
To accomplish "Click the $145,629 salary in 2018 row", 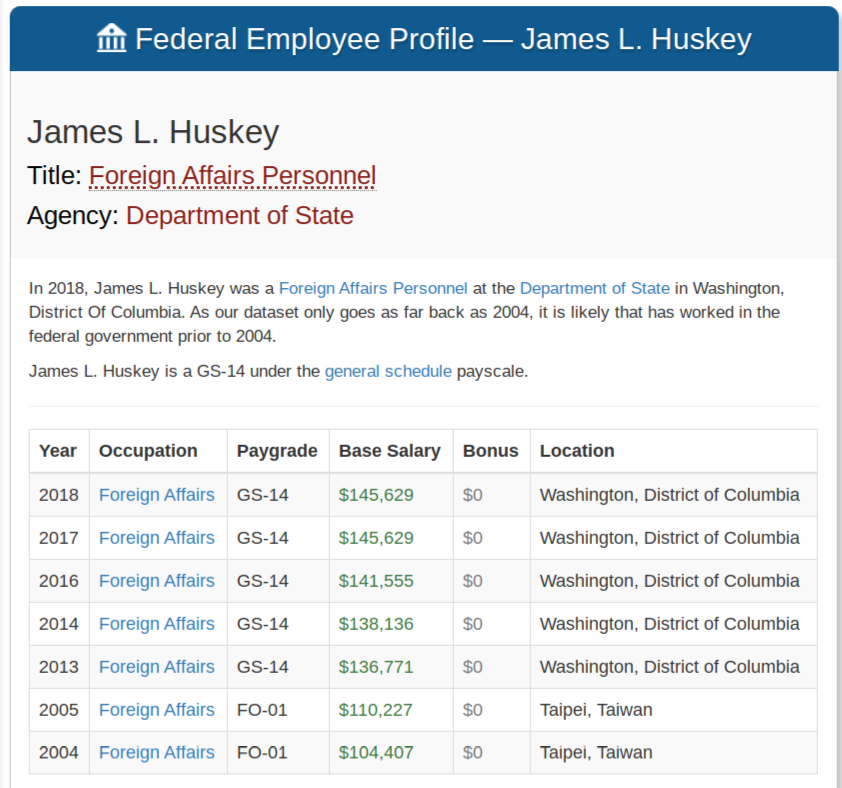I will [x=376, y=495].
